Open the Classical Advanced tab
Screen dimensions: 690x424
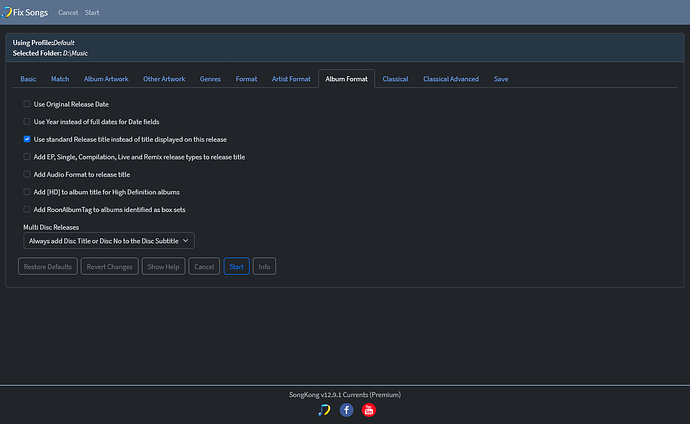pyautogui.click(x=451, y=79)
